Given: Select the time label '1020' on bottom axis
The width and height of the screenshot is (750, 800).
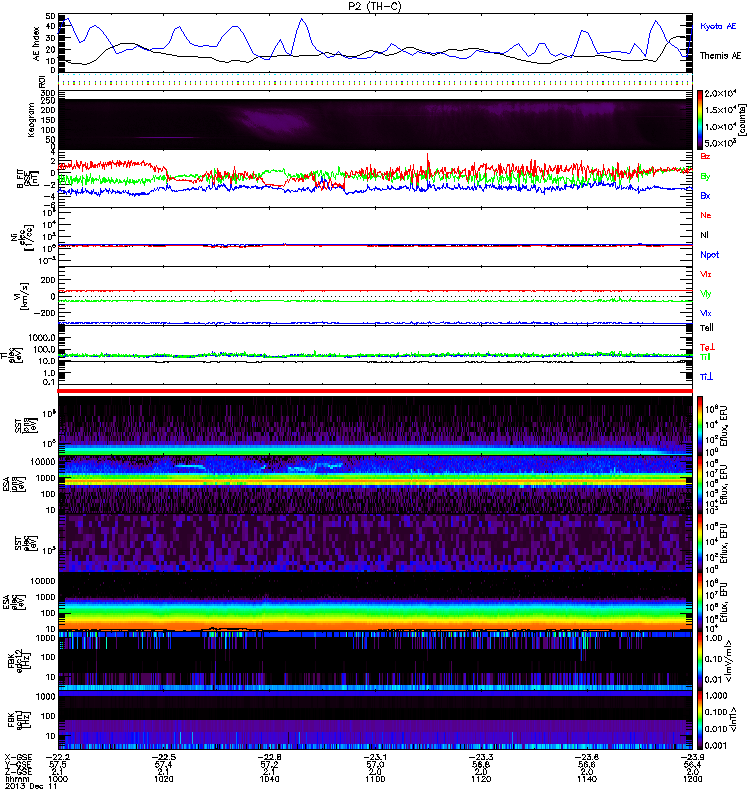Looking at the screenshot, I should (x=163, y=779).
